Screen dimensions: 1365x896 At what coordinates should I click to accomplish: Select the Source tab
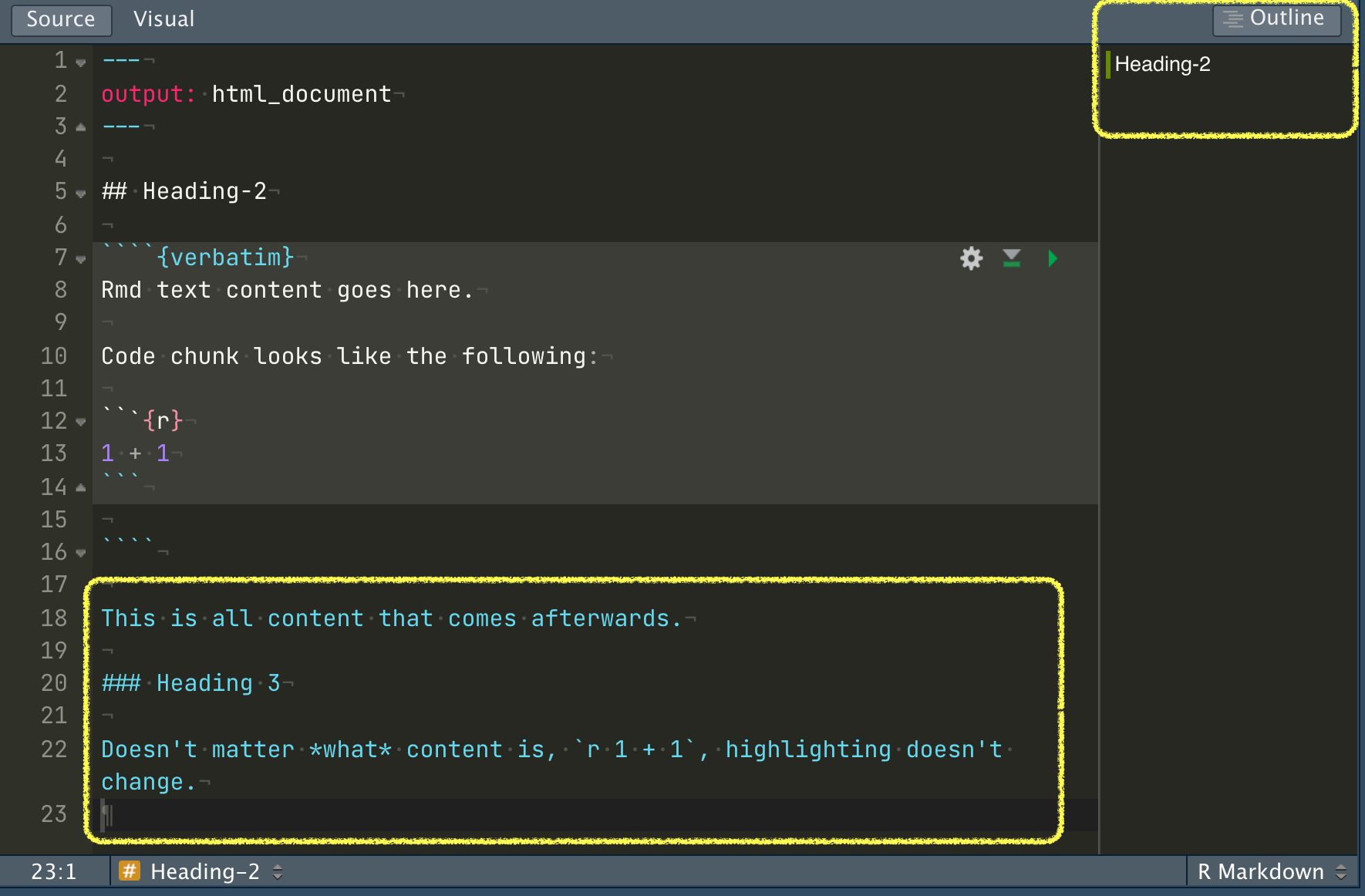pos(61,19)
